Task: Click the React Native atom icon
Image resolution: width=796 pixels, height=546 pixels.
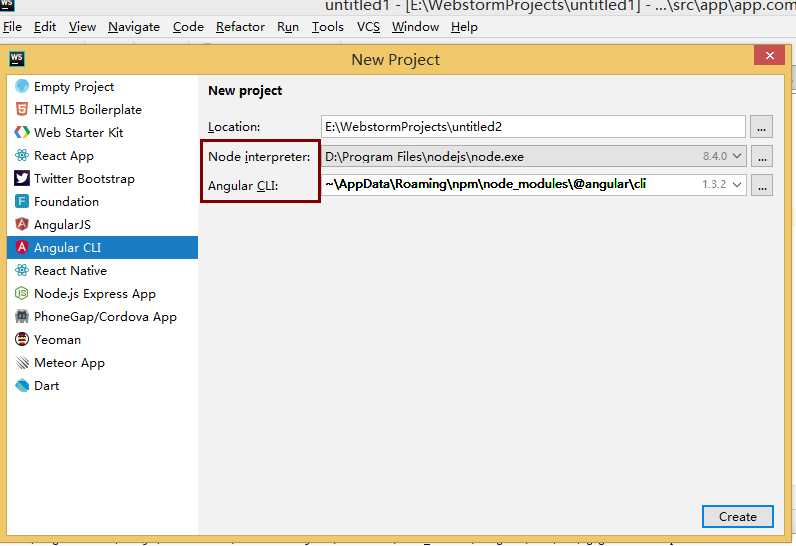Action: click(x=22, y=270)
